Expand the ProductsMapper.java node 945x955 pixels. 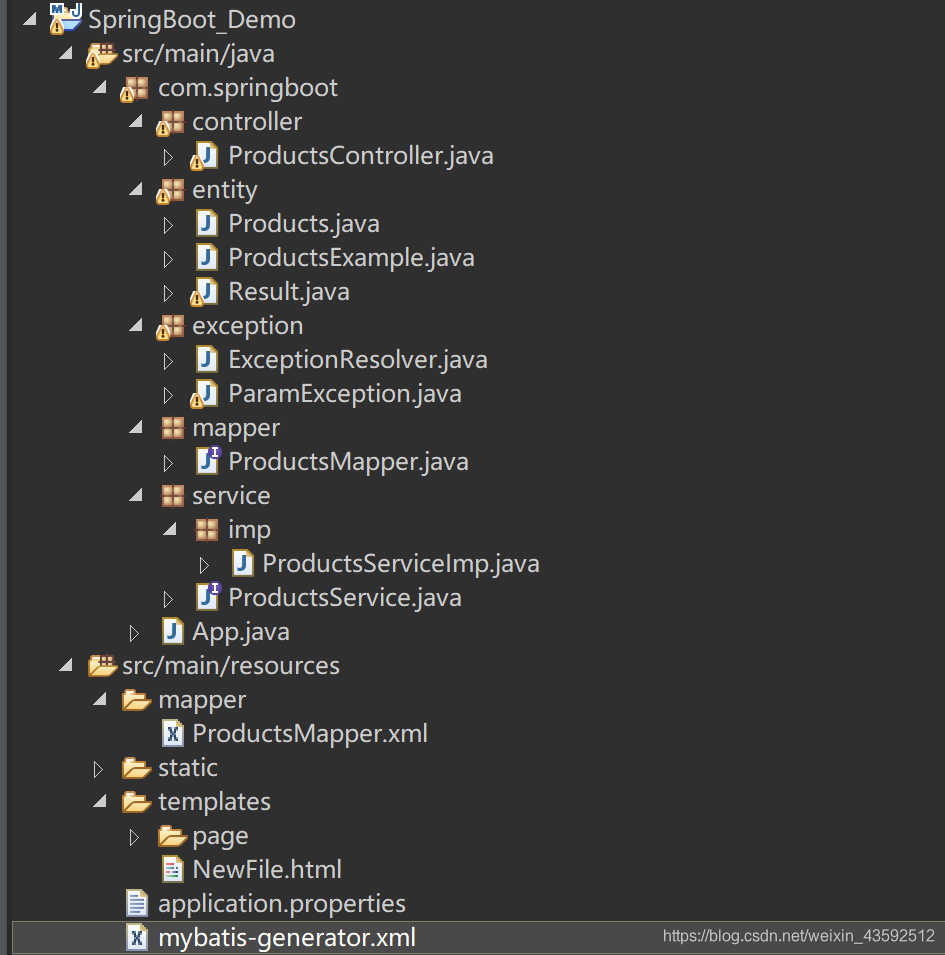168,464
